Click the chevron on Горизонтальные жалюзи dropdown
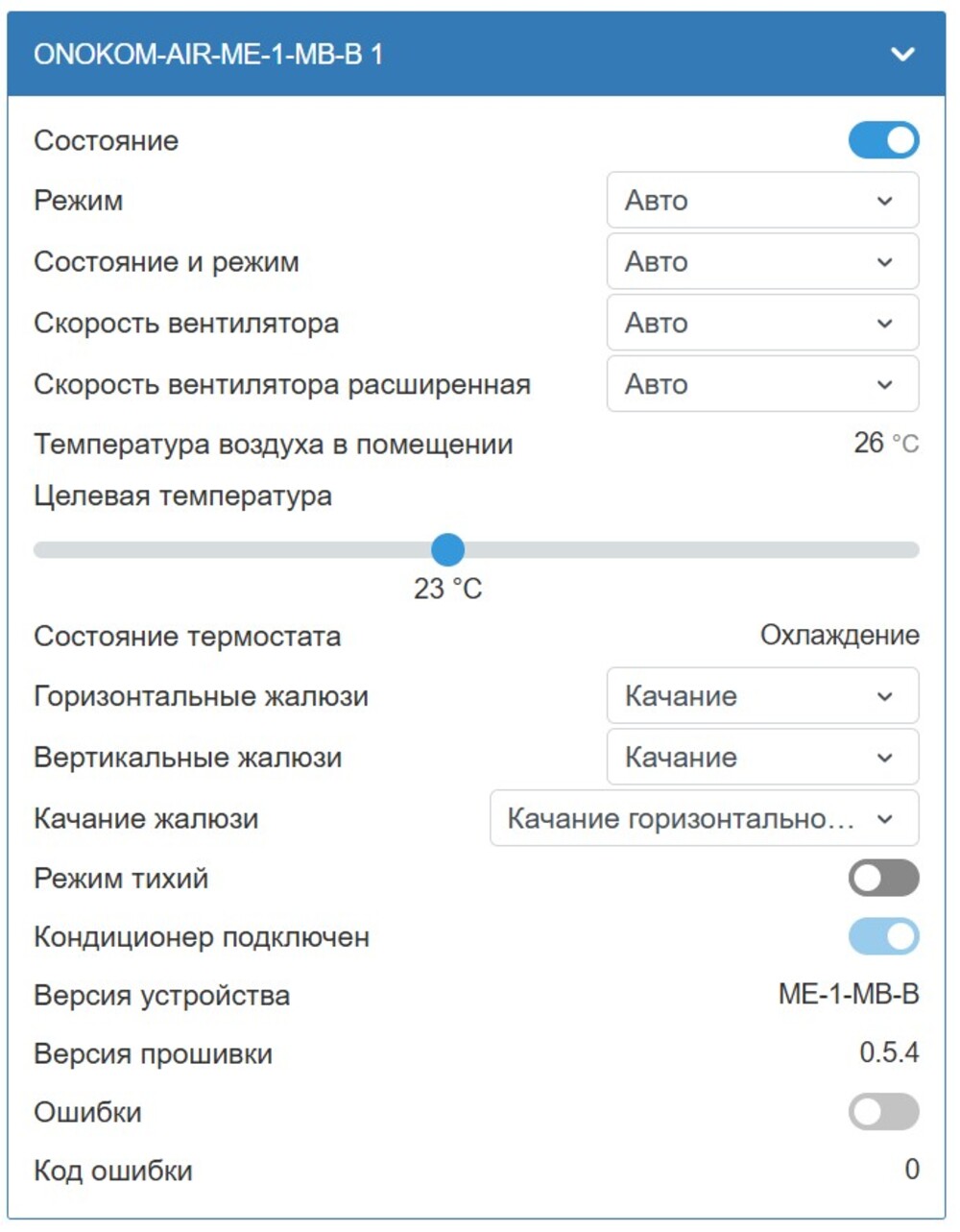 883,696
